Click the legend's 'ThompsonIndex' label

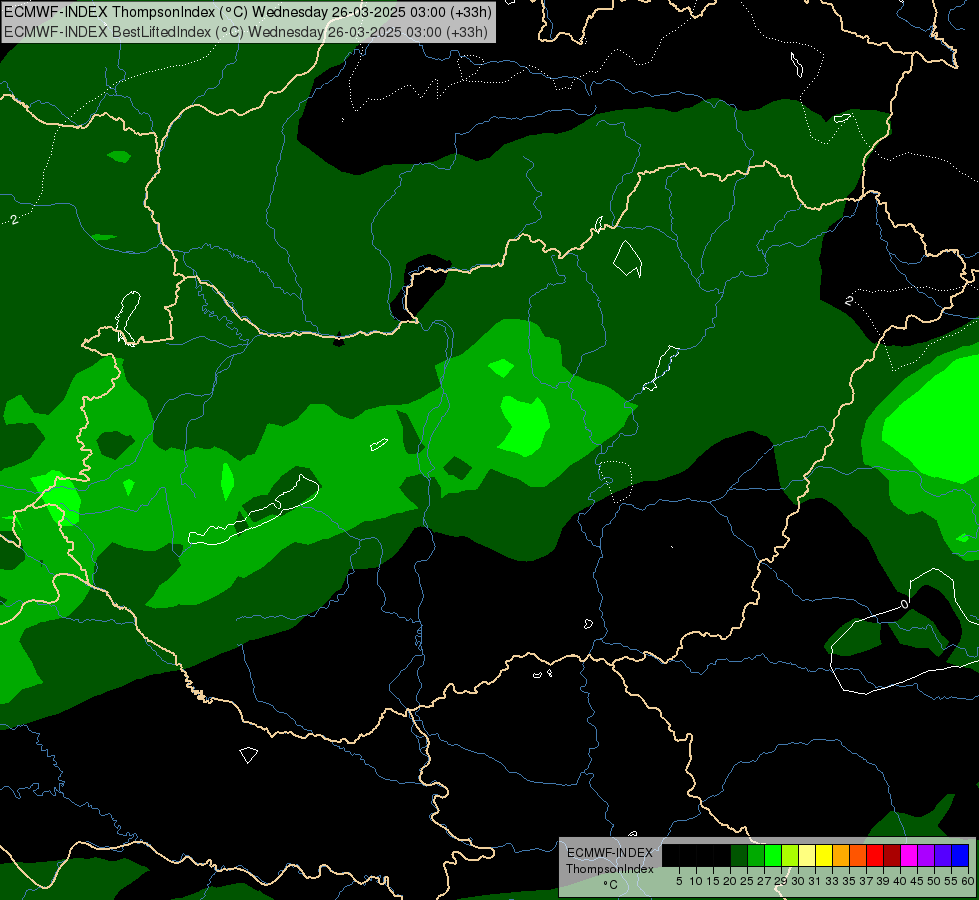(610, 869)
